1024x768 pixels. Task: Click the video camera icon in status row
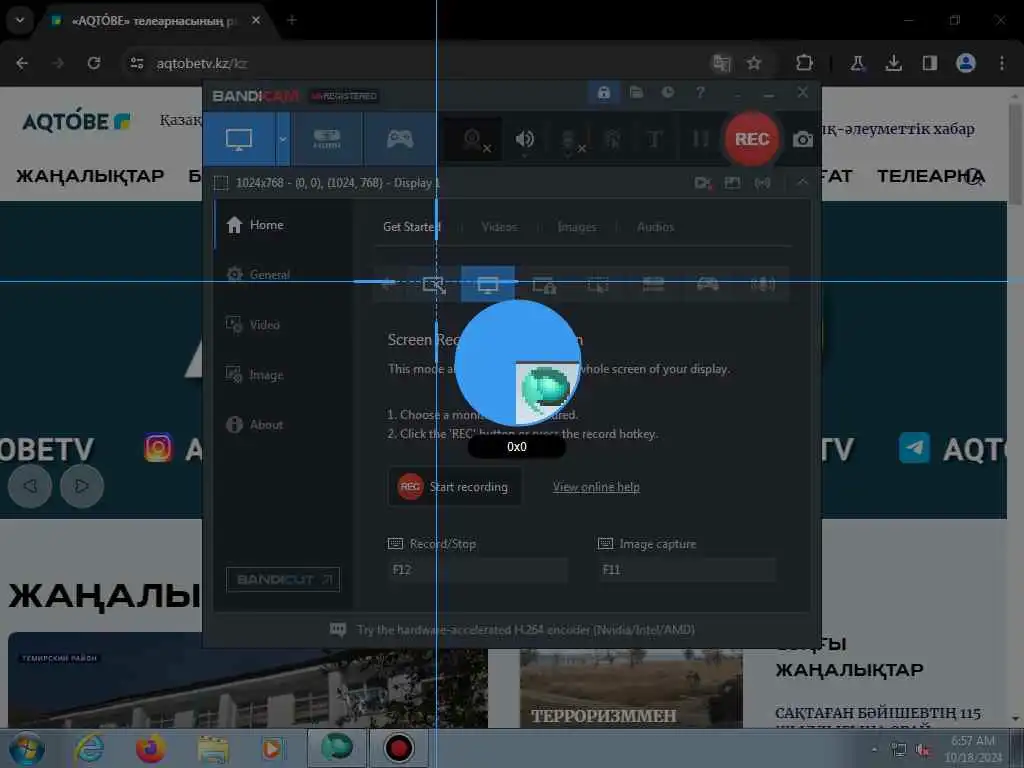tap(703, 183)
